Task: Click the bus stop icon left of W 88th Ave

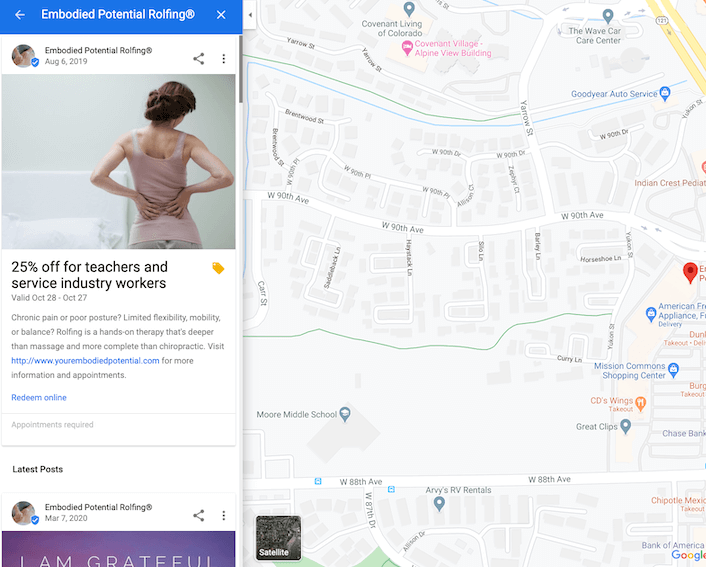Action: 318,481
